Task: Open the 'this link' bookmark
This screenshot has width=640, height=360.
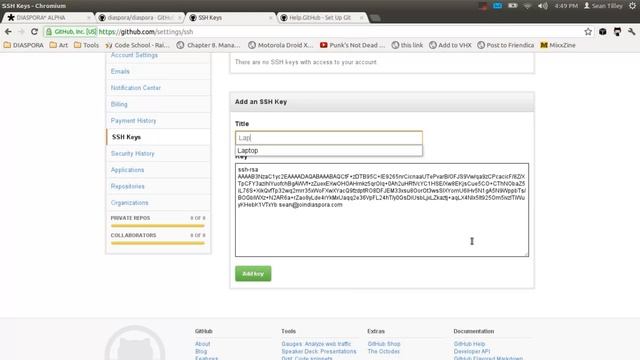Action: pyautogui.click(x=407, y=45)
